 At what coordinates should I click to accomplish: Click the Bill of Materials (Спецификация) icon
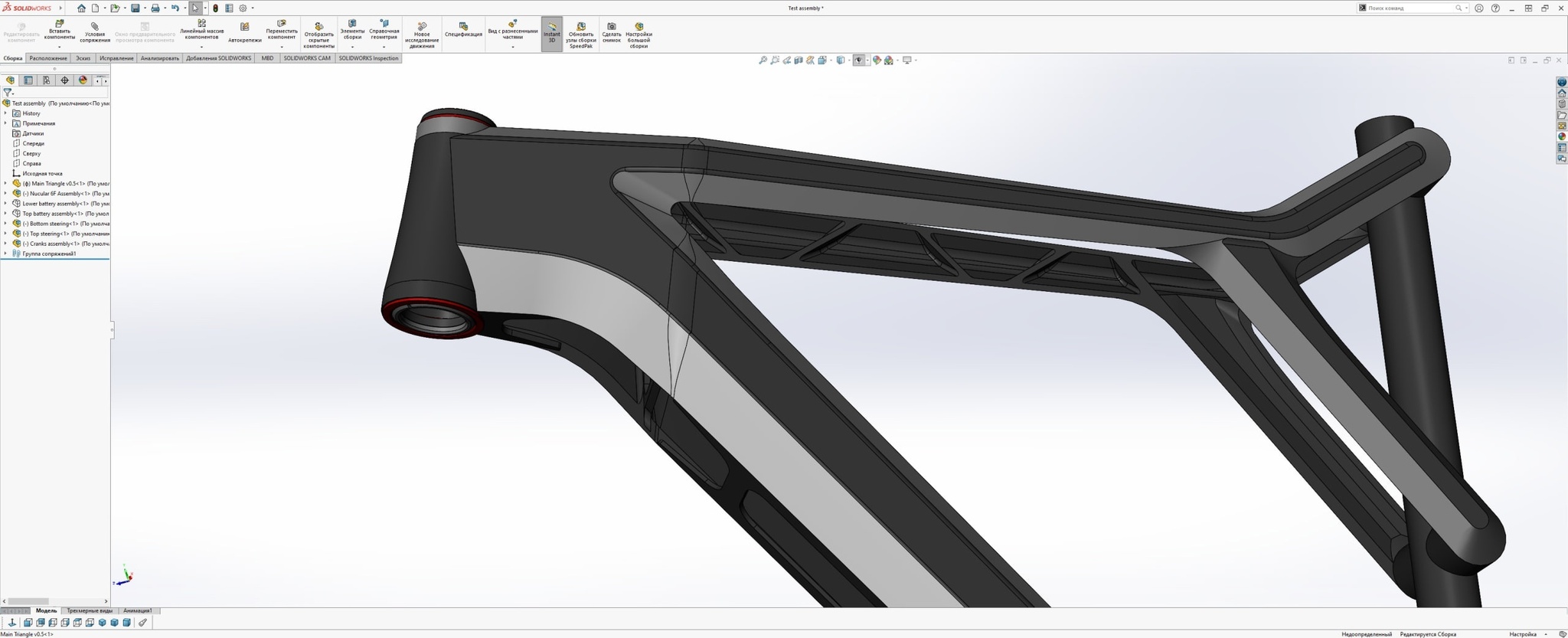[463, 26]
